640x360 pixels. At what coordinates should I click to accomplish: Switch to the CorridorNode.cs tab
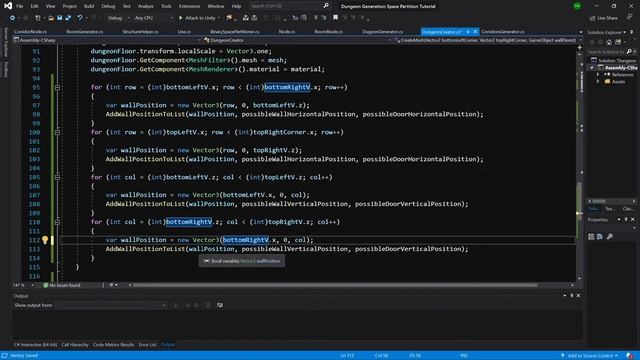pyautogui.click(x=30, y=31)
